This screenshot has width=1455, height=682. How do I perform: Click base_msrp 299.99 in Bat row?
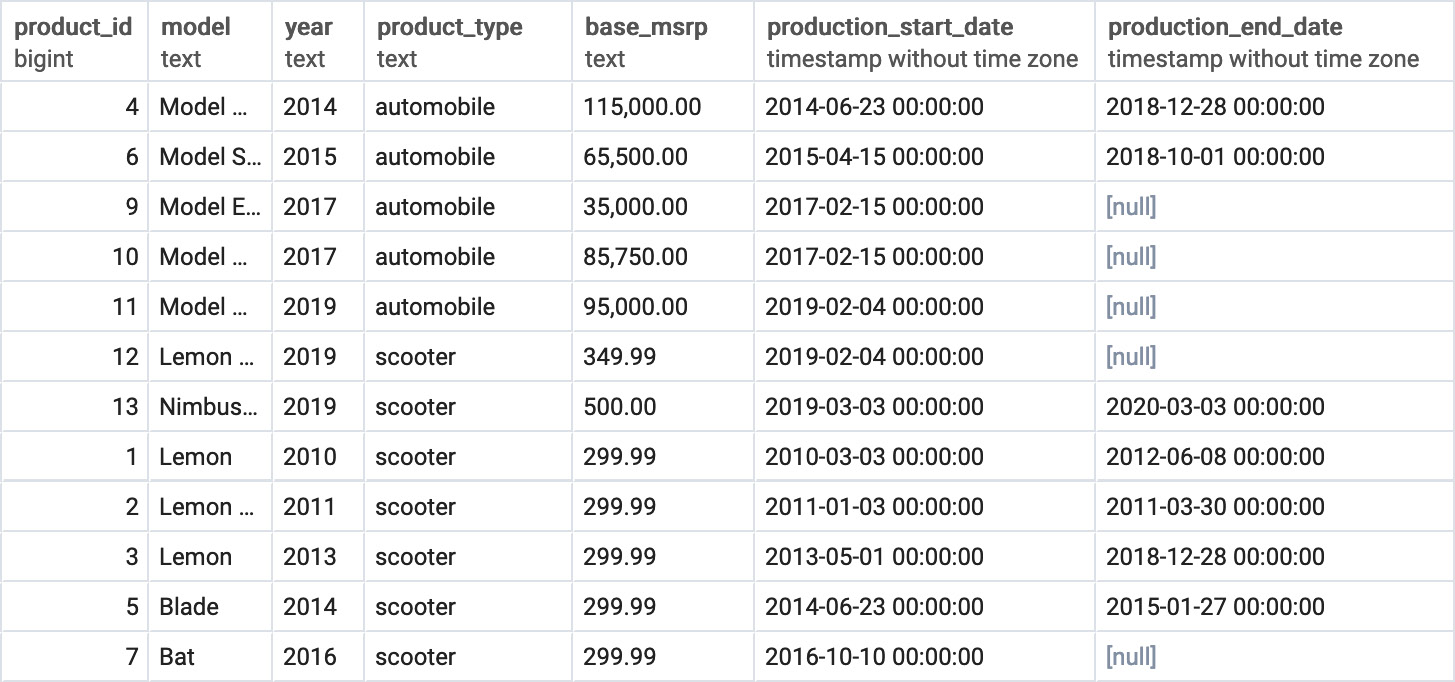(x=663, y=656)
